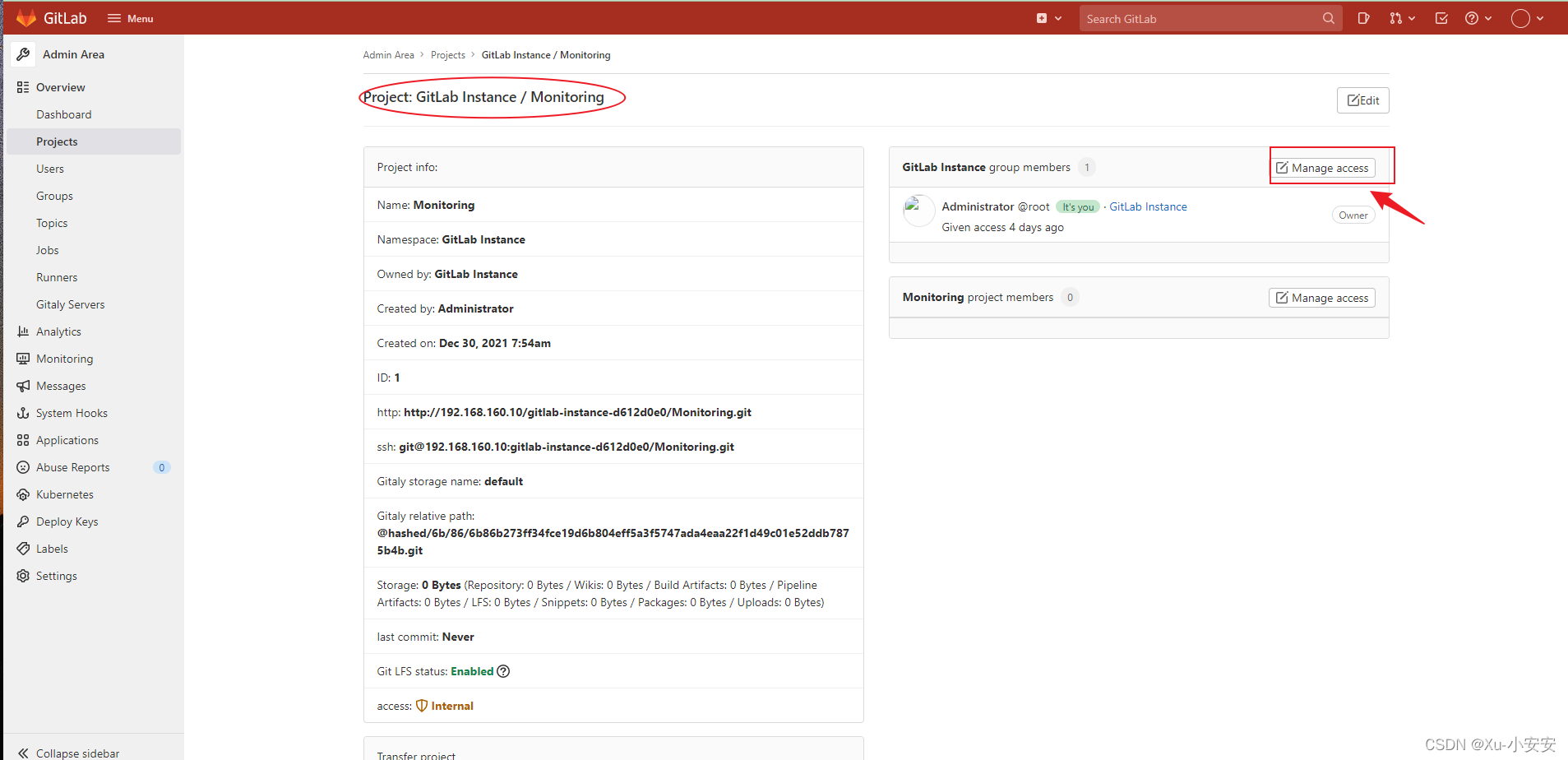Open the Menu in the top bar
Viewport: 1568px width, 760px height.
(129, 17)
